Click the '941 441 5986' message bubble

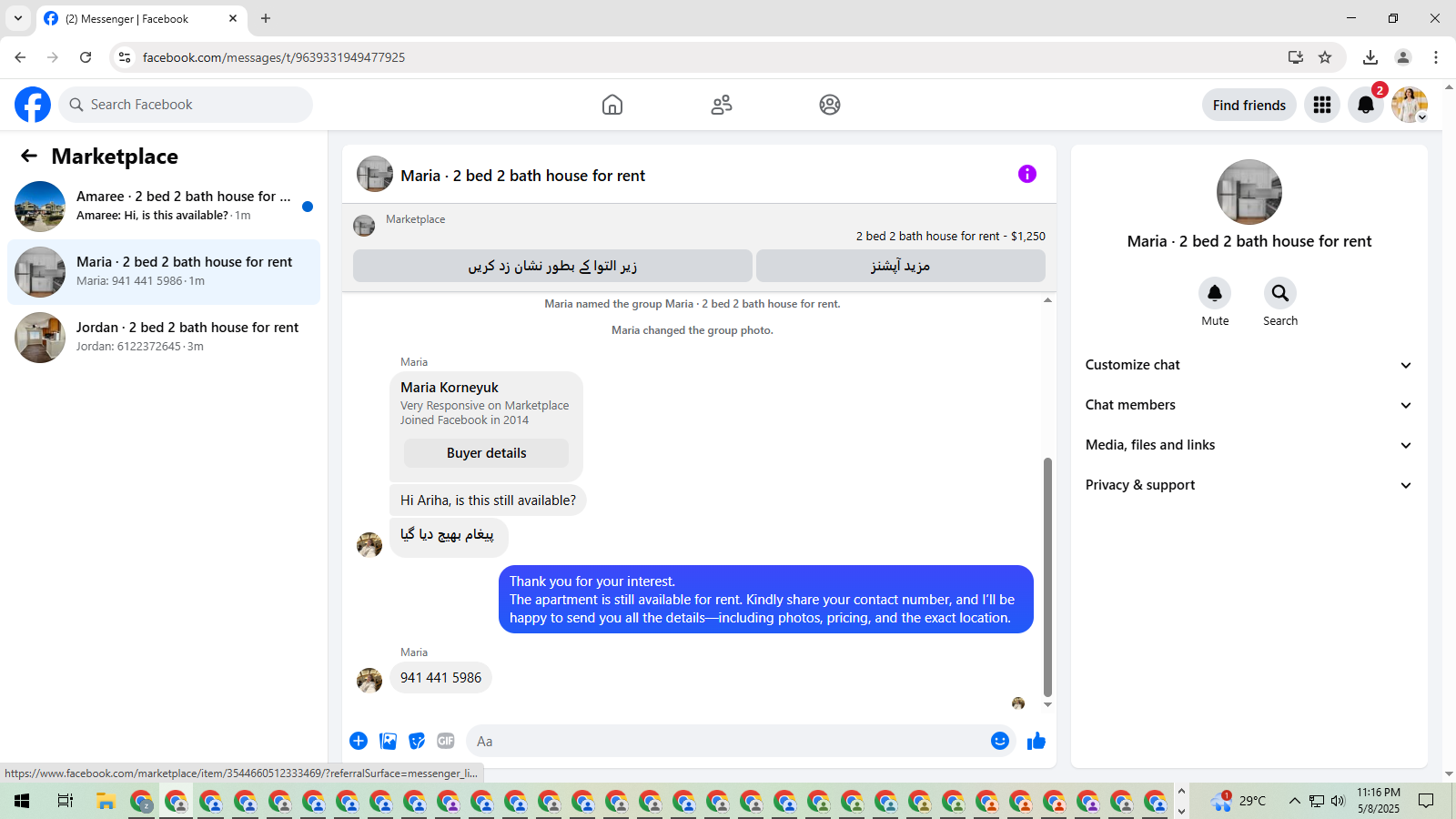coord(440,678)
